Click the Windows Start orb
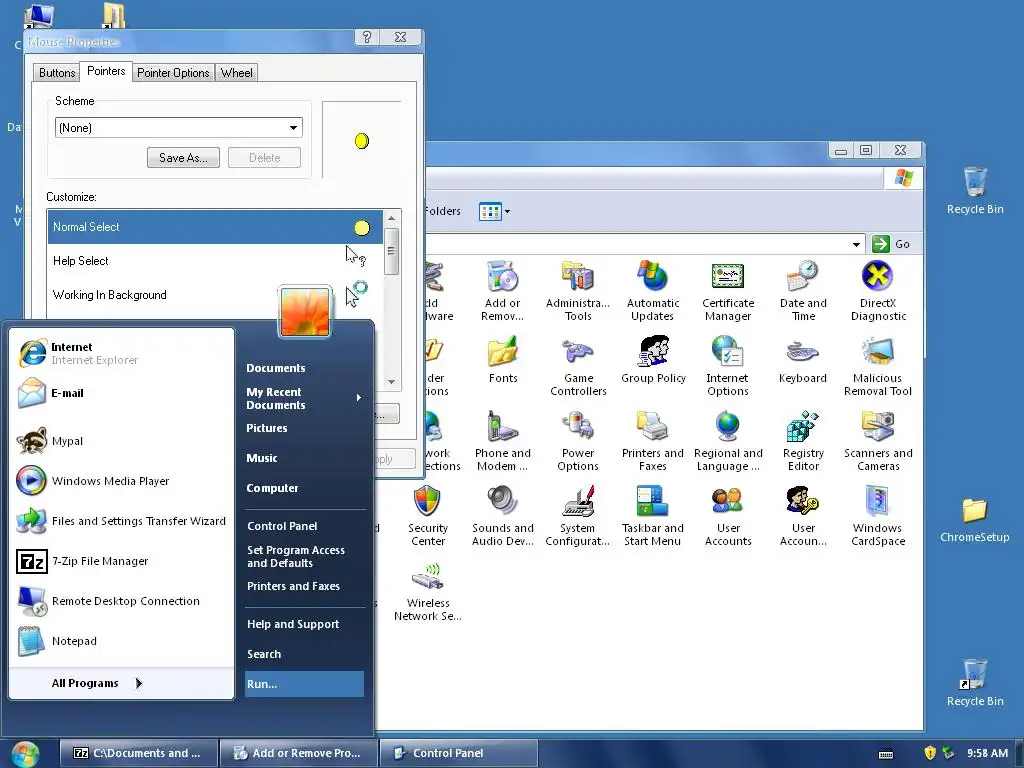1024x768 pixels. (x=25, y=753)
